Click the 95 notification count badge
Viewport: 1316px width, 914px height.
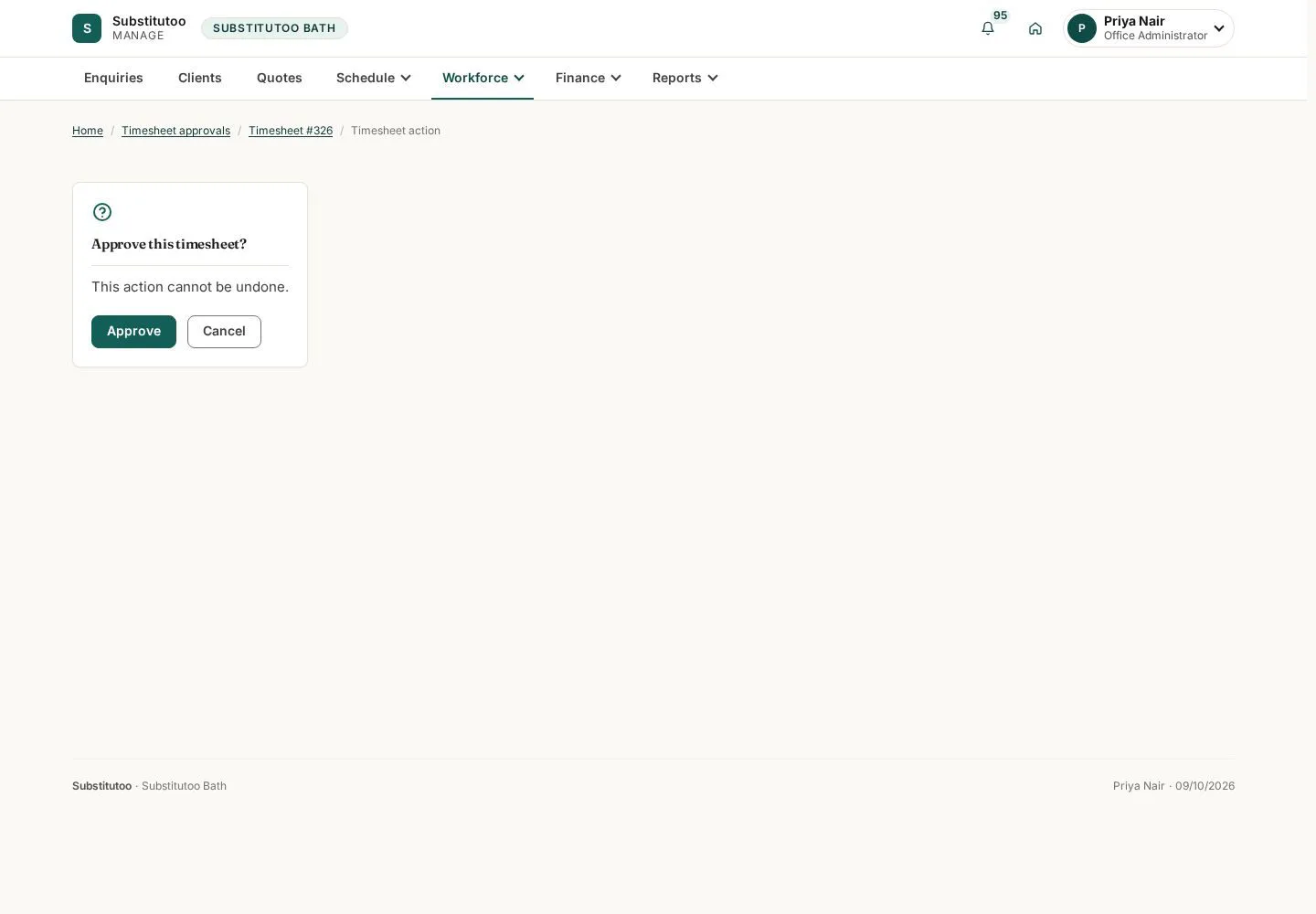click(x=1001, y=16)
